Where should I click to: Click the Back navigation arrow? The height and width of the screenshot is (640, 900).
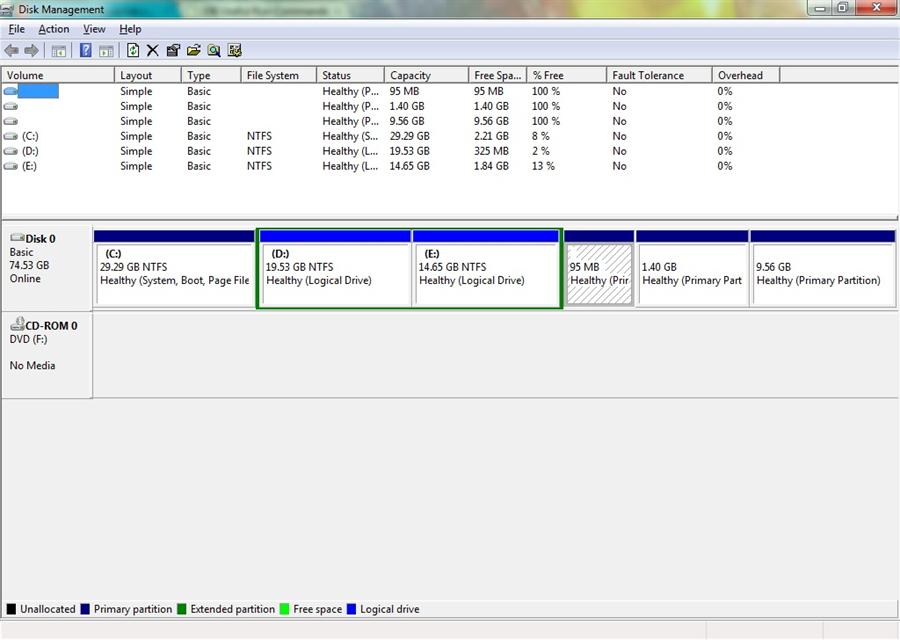click(x=12, y=50)
